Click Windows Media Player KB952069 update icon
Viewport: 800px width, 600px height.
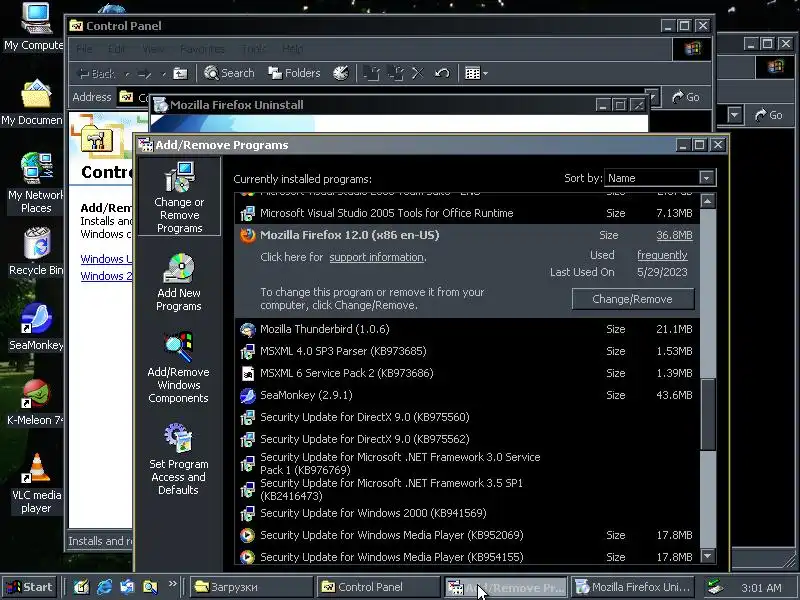point(248,535)
